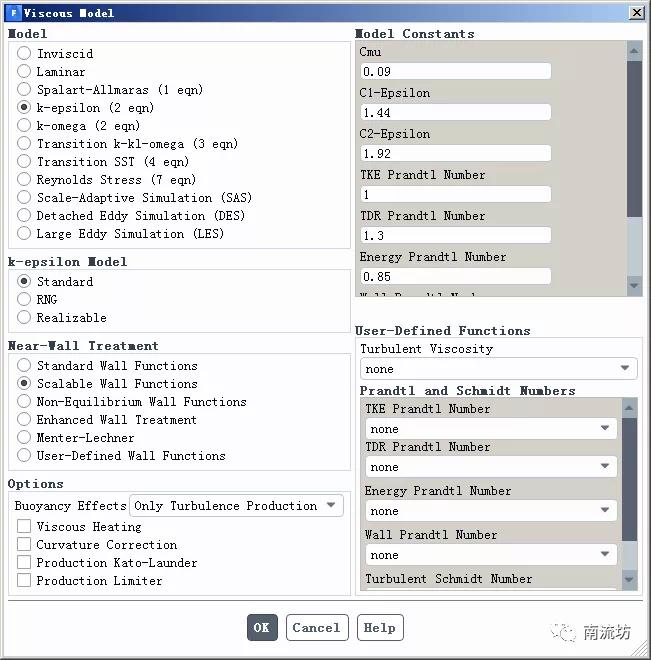Choose the Realizable k-epsilon model

(24, 317)
